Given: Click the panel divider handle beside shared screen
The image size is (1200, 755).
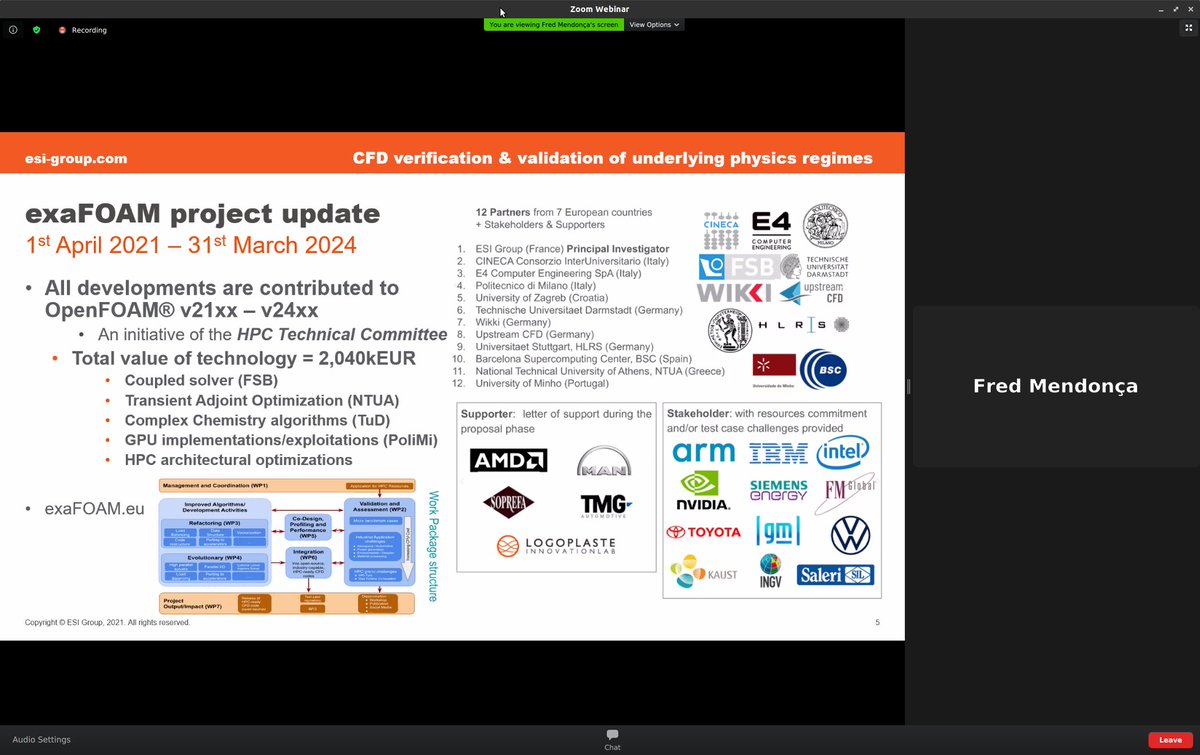Looking at the screenshot, I should (909, 386).
